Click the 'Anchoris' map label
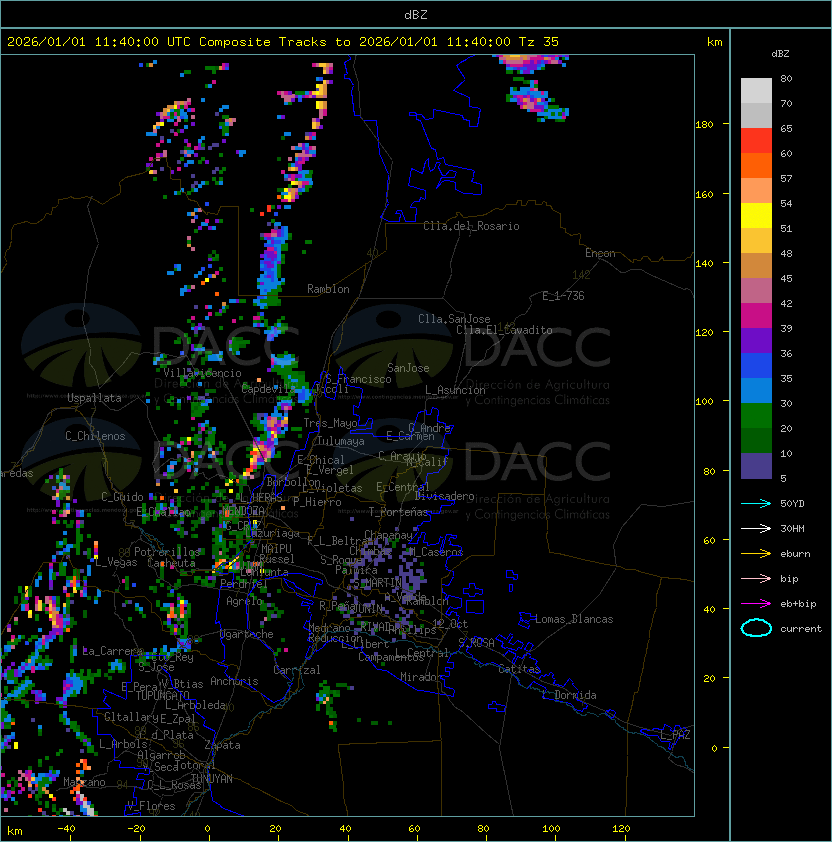Viewport: 832px width, 842px height. (x=234, y=681)
